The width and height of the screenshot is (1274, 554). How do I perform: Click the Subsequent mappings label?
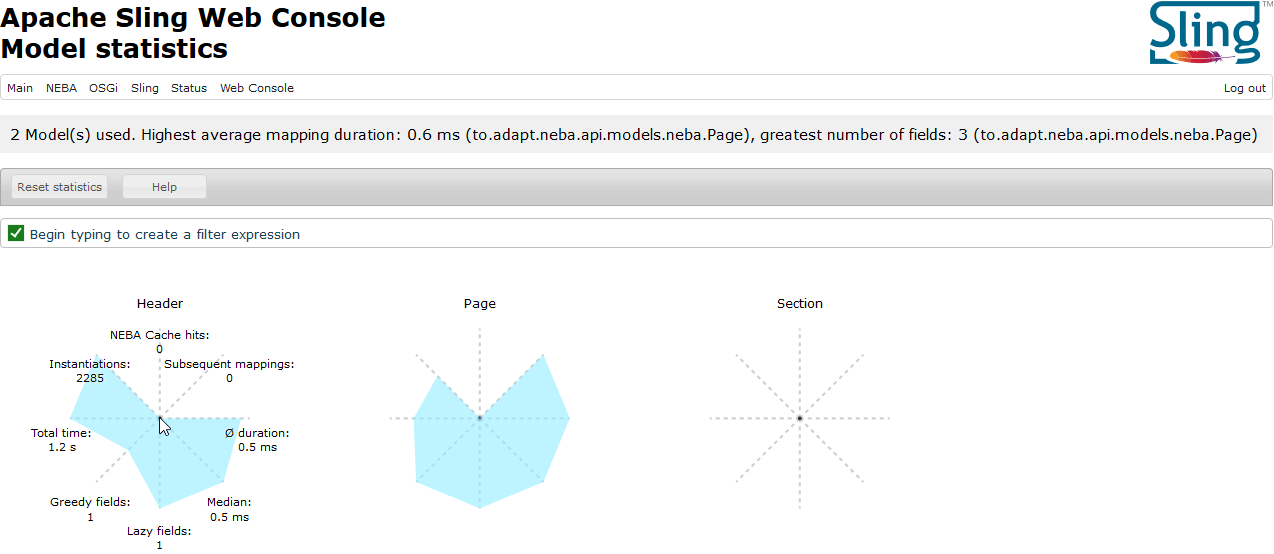coord(229,364)
